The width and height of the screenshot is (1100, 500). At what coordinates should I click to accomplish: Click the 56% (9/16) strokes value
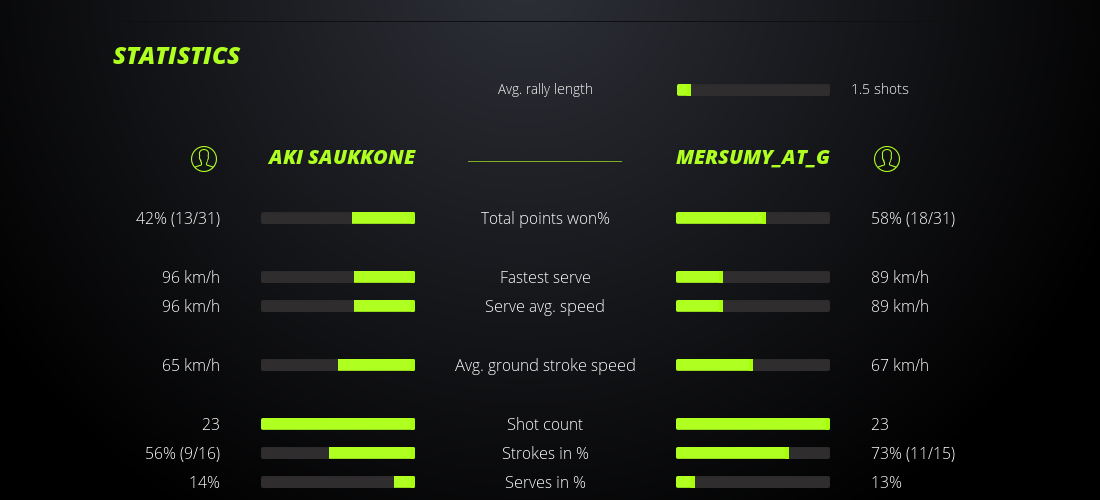(183, 453)
